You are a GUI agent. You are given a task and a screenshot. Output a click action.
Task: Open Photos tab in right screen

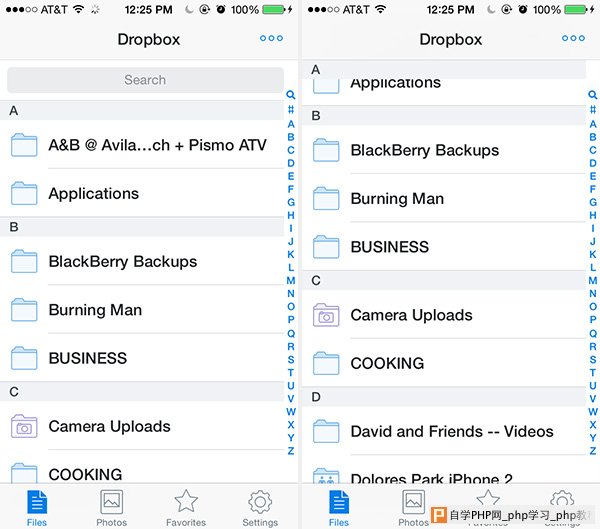coord(413,508)
